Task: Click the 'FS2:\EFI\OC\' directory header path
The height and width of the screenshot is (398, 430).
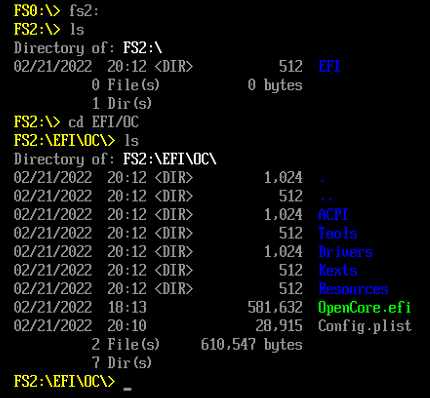Action: [170, 159]
